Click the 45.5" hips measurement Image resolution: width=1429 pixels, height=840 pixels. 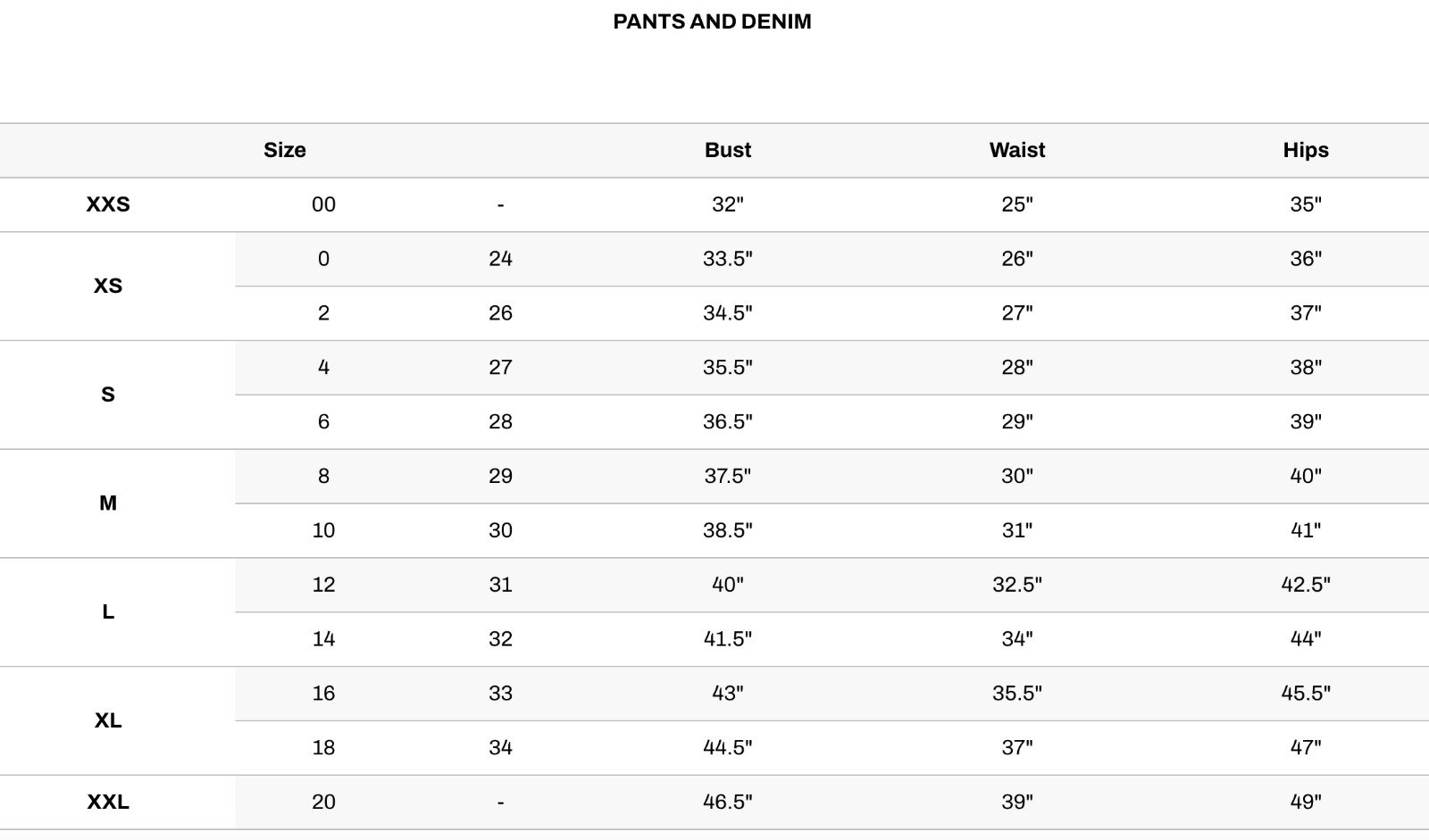click(x=1305, y=694)
